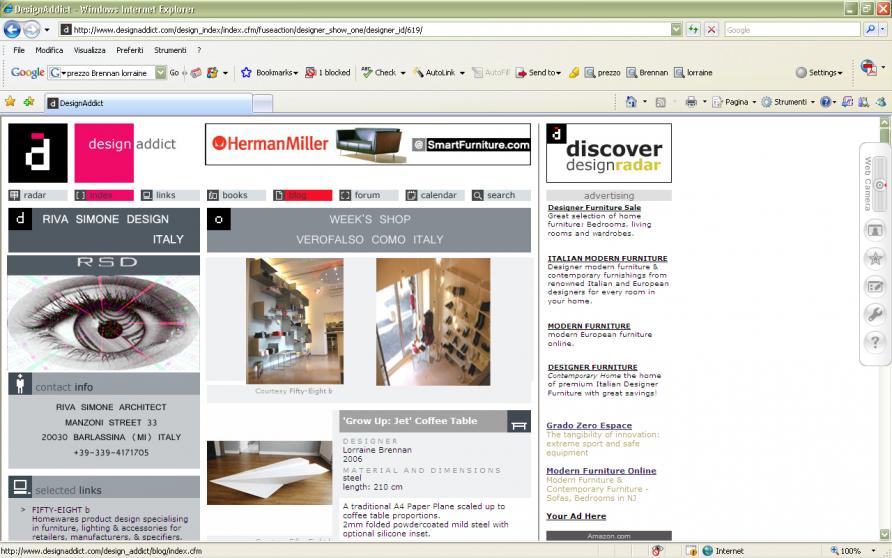Find word 'Brennan' on the page
892x558 pixels.
[647, 72]
